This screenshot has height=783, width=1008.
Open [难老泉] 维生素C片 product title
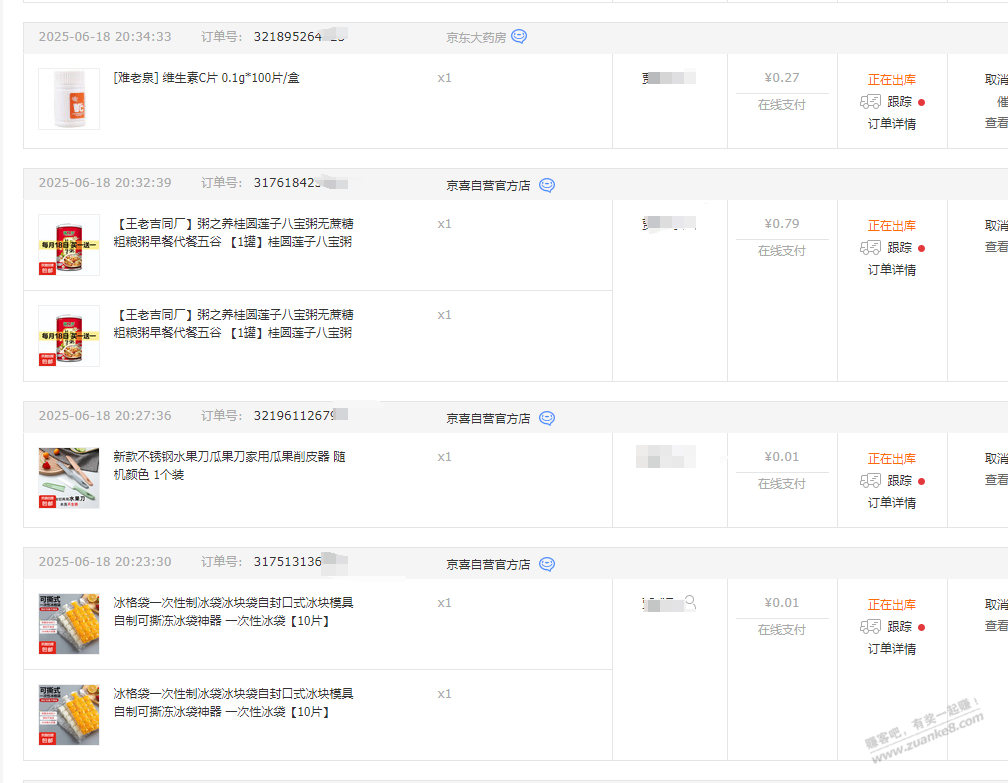coord(206,78)
